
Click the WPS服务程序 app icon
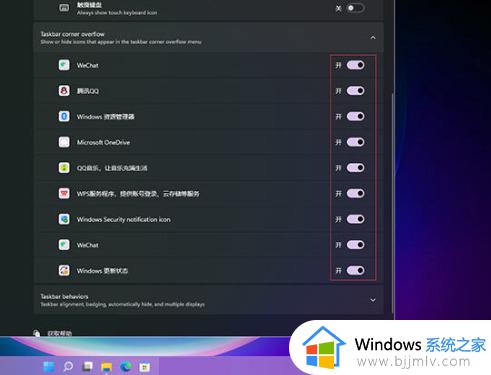tap(64, 193)
